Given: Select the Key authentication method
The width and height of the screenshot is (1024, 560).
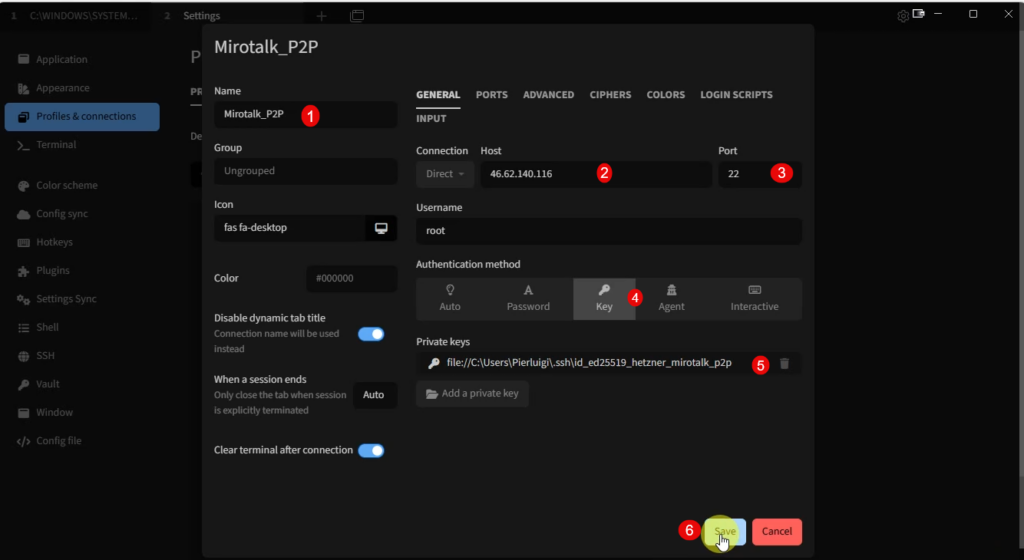Looking at the screenshot, I should (604, 298).
